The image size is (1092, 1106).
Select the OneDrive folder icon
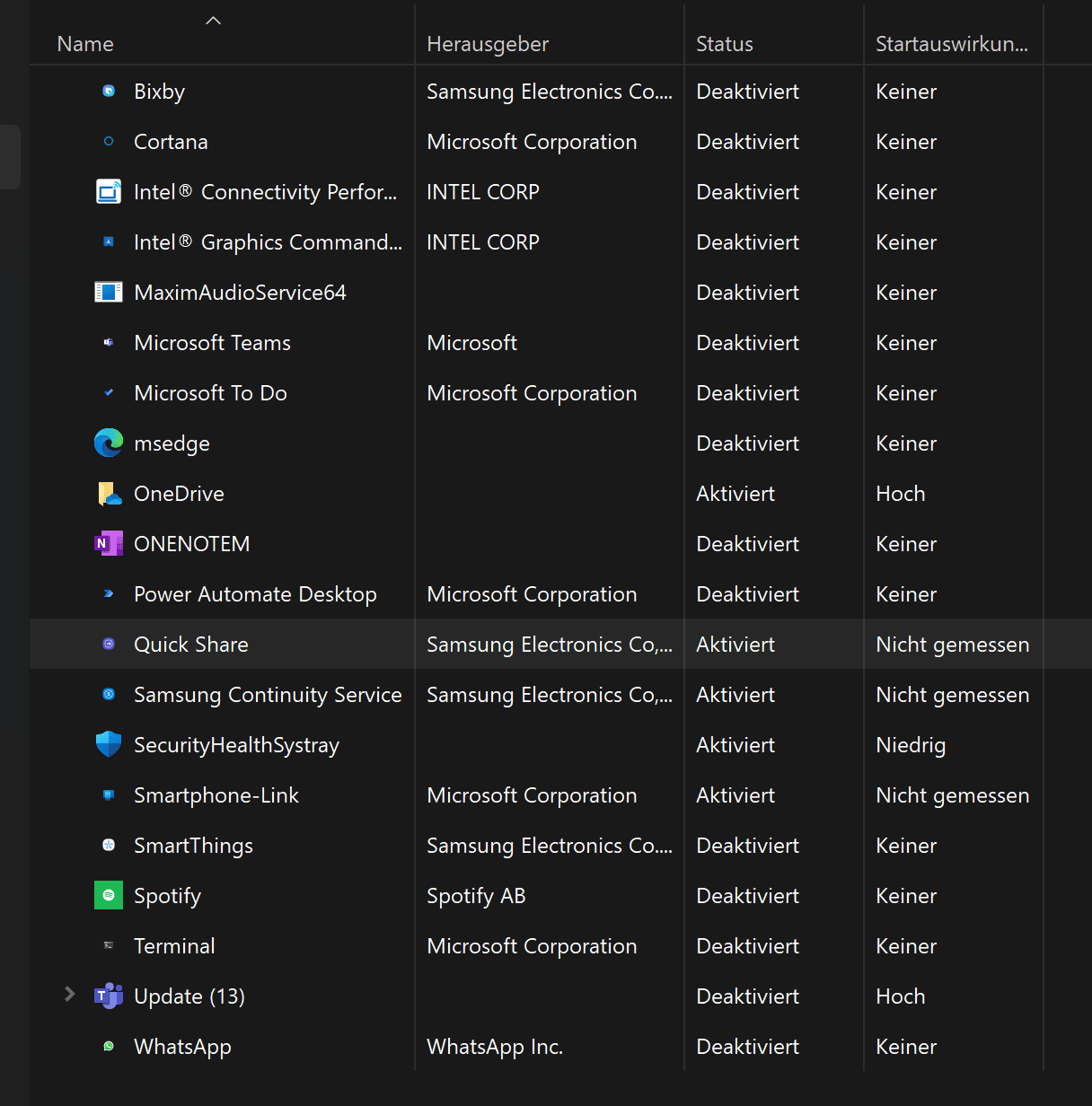(109, 493)
